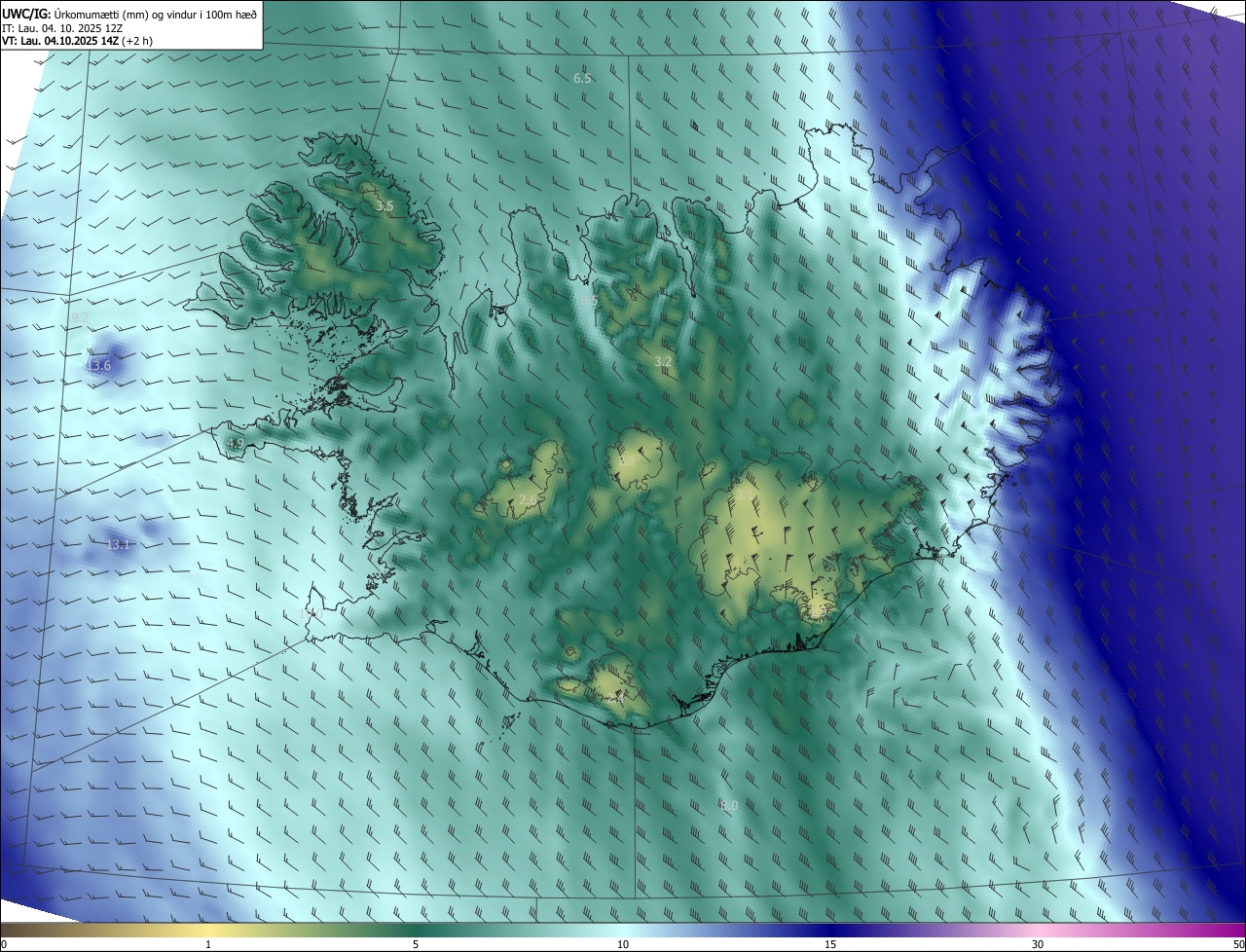Click the 4.9 value label on the map
Viewport: 1246px width, 952px height.
click(235, 444)
